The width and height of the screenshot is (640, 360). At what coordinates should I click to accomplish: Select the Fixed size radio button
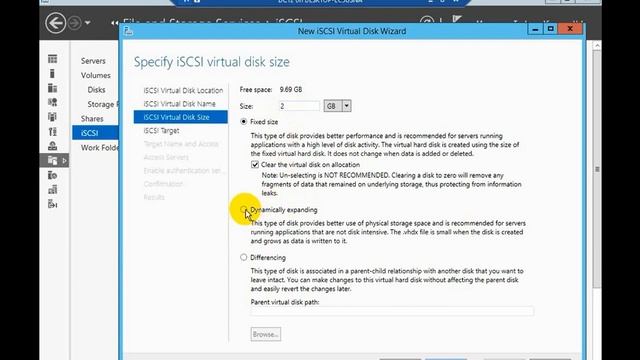coord(244,122)
